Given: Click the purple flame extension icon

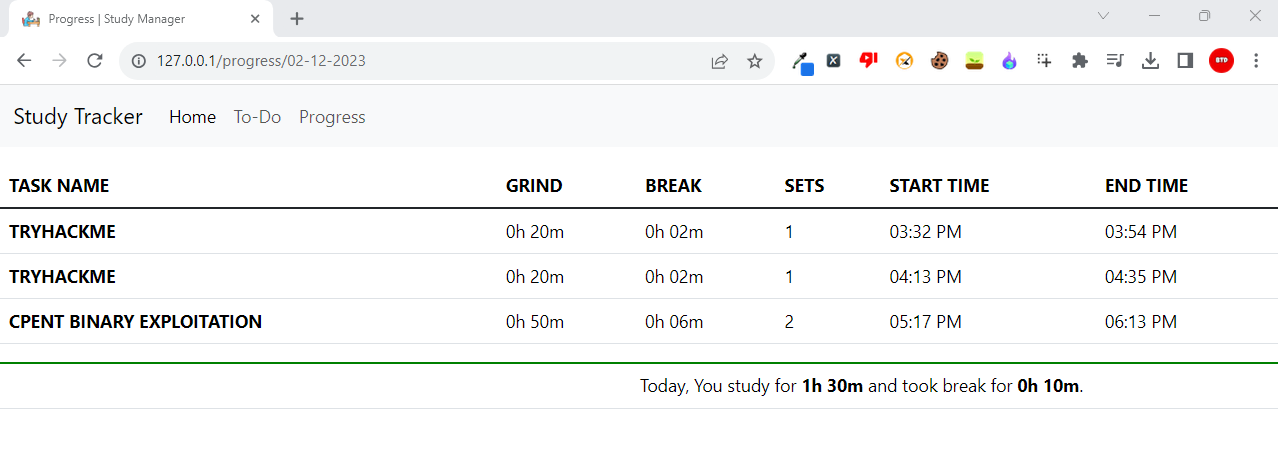Looking at the screenshot, I should (x=1009, y=61).
